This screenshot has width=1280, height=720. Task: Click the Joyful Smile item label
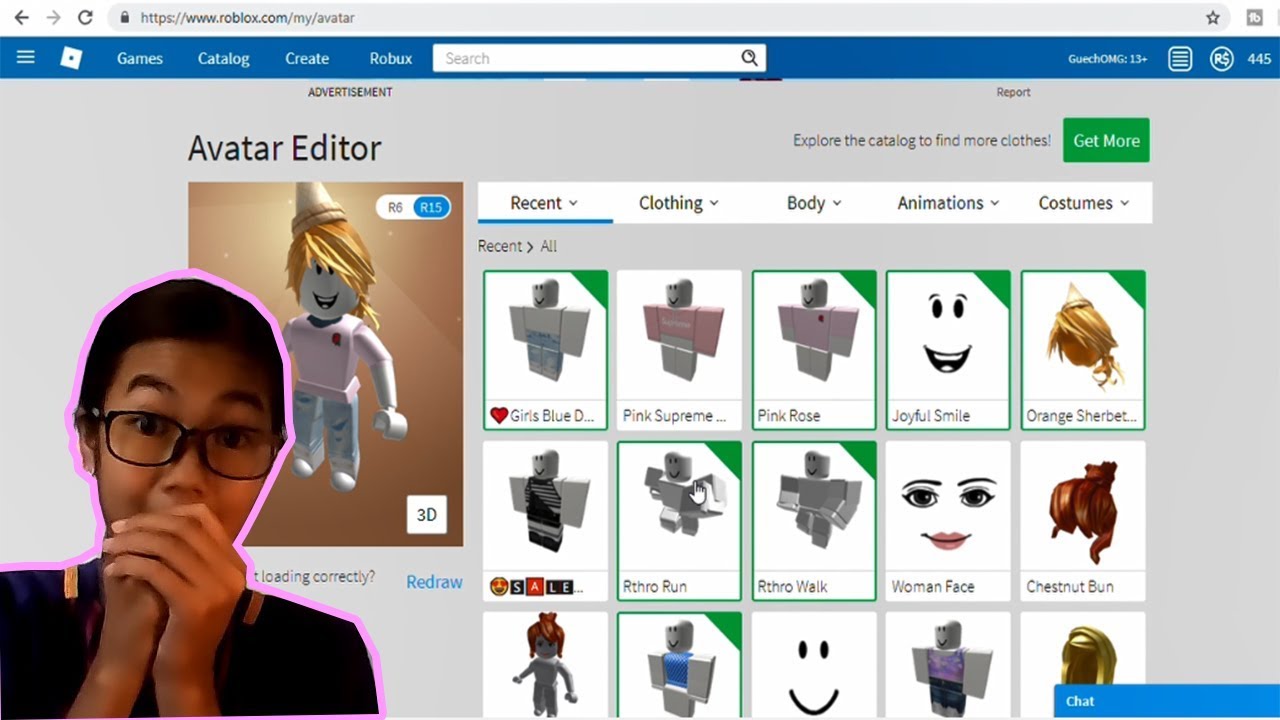(x=931, y=416)
